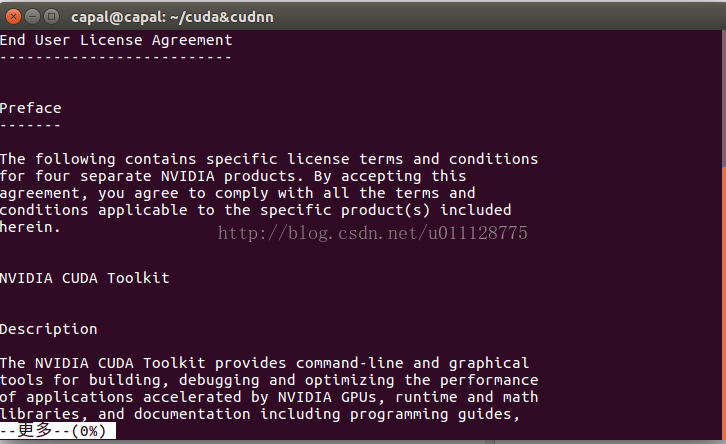Click the line starting The following contains specific

(x=269, y=159)
